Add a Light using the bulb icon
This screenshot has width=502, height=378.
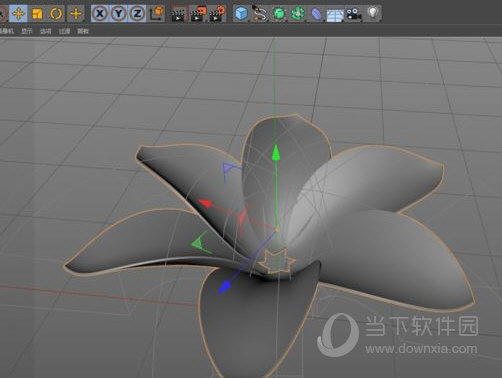(x=373, y=14)
